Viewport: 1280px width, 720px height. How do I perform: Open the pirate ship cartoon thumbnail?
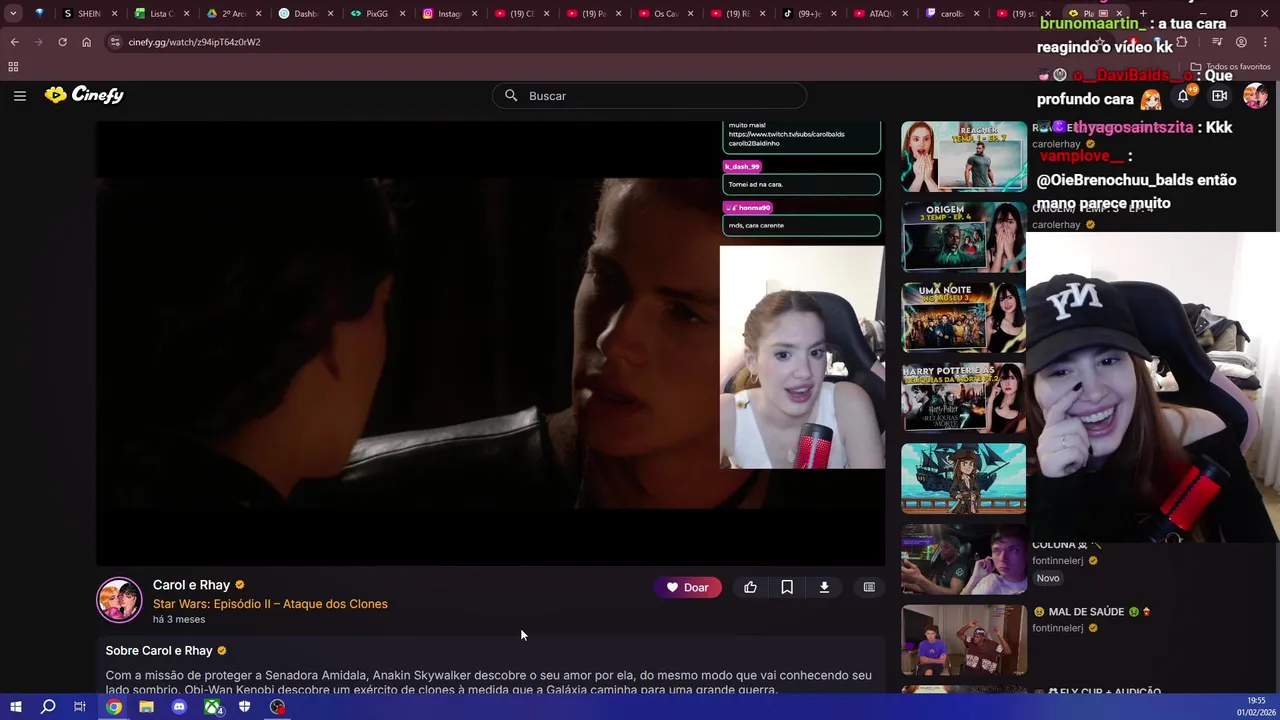[963, 478]
